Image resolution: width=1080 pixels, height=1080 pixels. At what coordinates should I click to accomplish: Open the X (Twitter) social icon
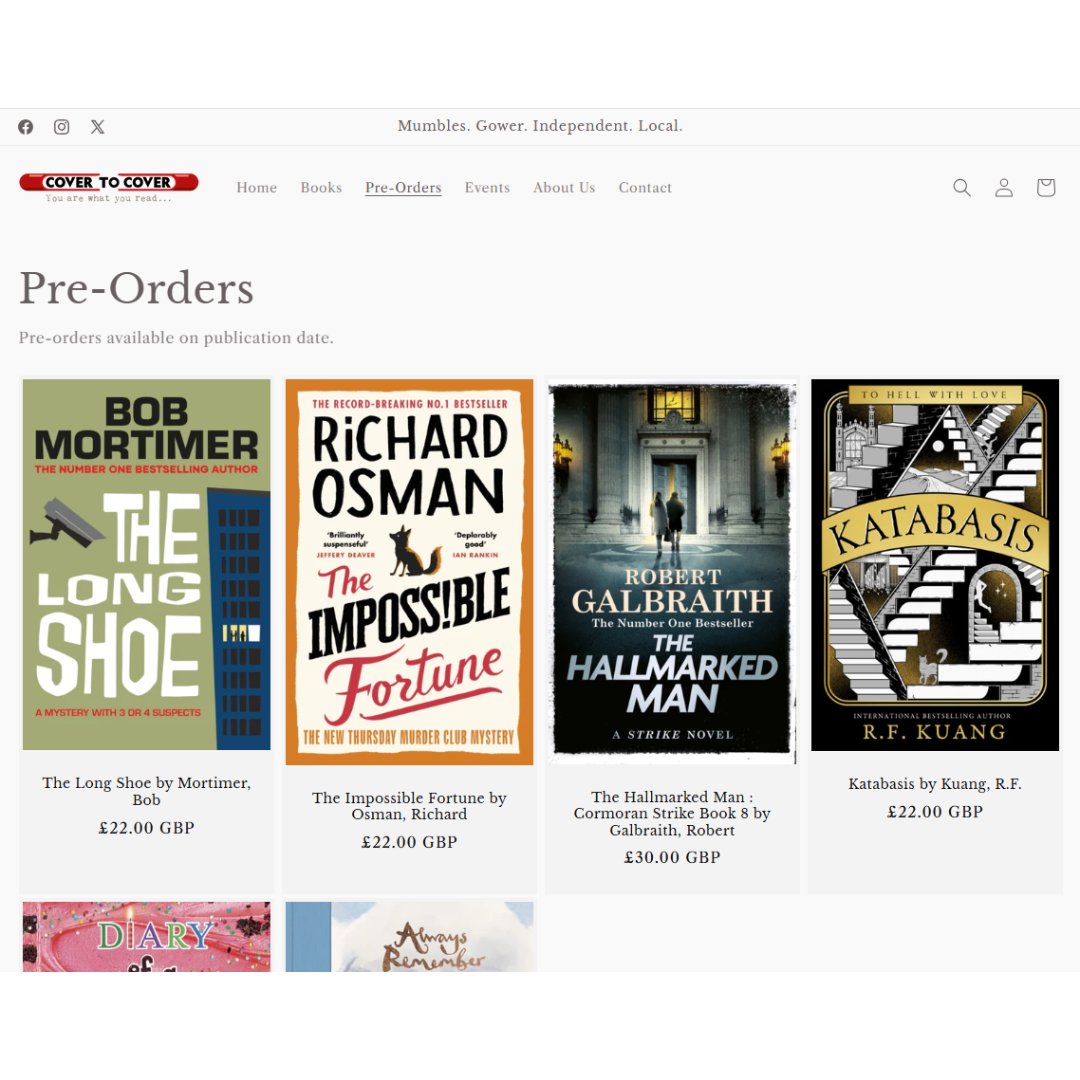[x=98, y=127]
